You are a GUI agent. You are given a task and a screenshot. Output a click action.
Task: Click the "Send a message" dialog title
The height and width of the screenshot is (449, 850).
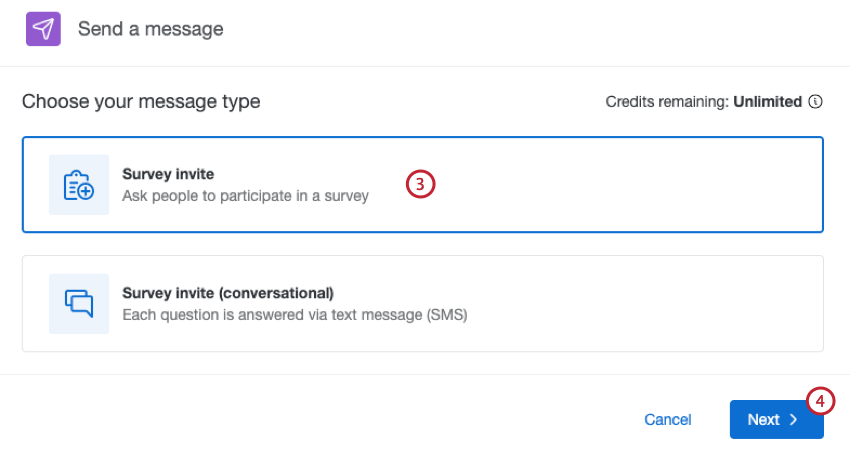coord(151,29)
